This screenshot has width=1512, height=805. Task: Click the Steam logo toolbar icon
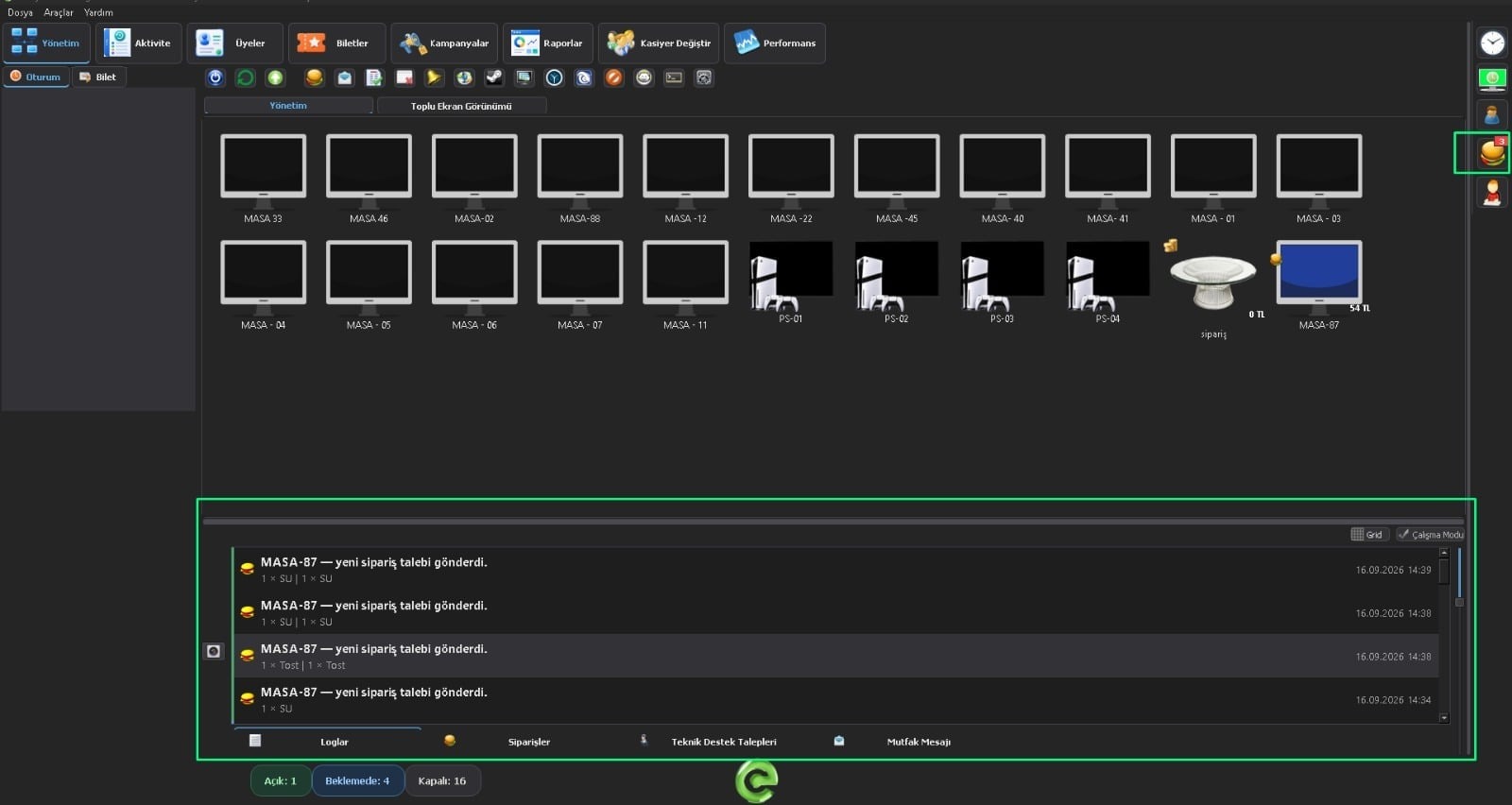494,77
